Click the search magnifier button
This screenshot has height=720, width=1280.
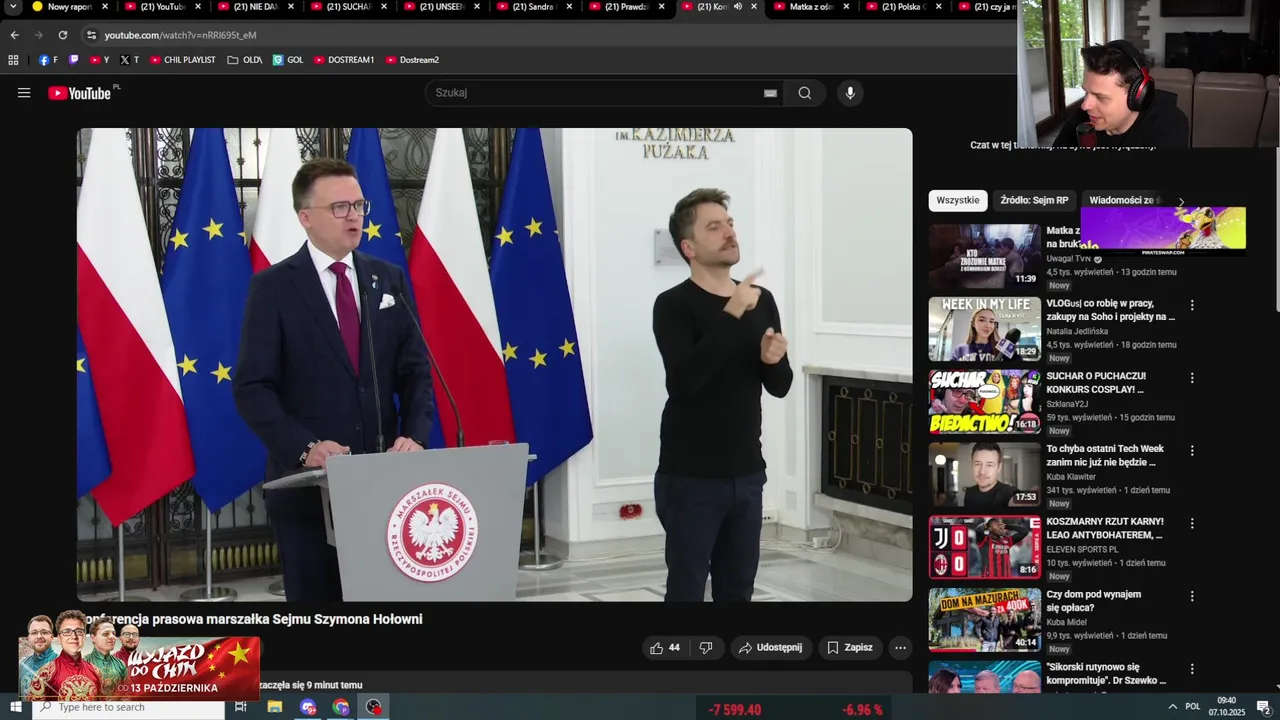805,93
